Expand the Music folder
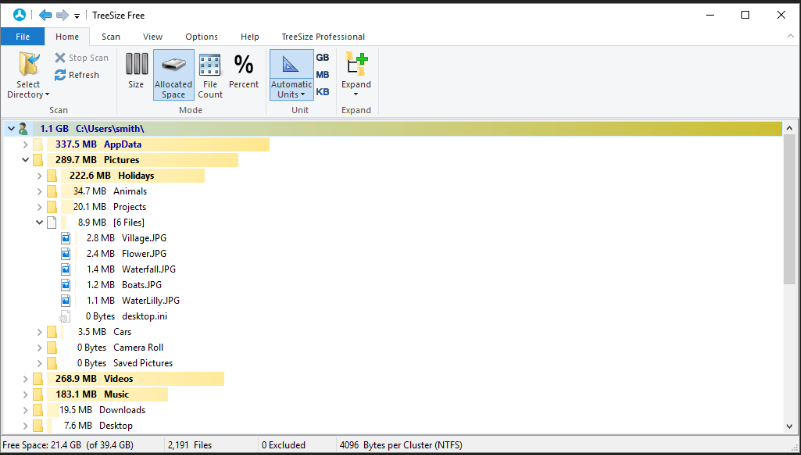The height and width of the screenshot is (455, 801). [x=25, y=395]
